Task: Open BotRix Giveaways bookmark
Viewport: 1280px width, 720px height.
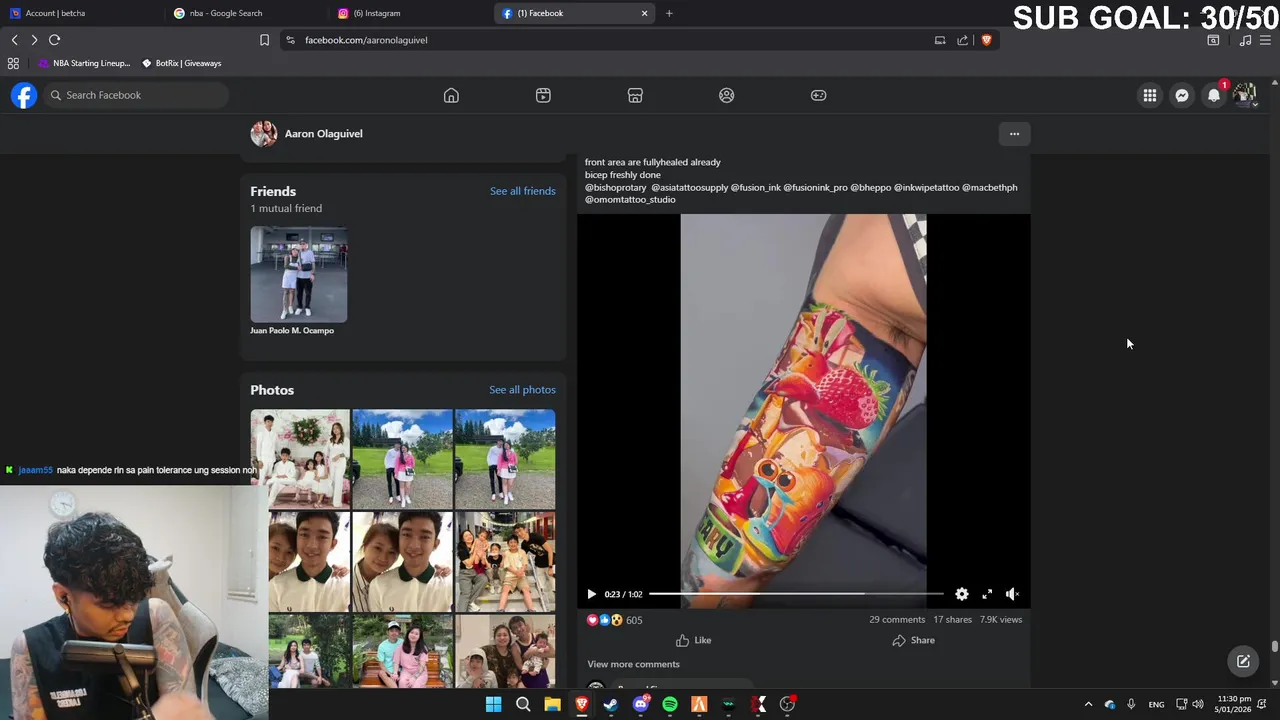Action: (x=181, y=63)
